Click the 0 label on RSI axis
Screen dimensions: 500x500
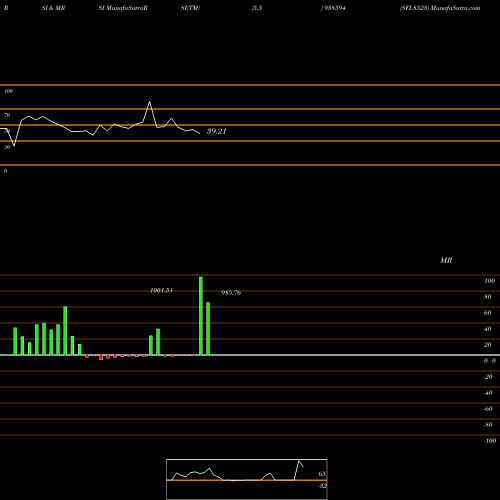click(x=5, y=171)
